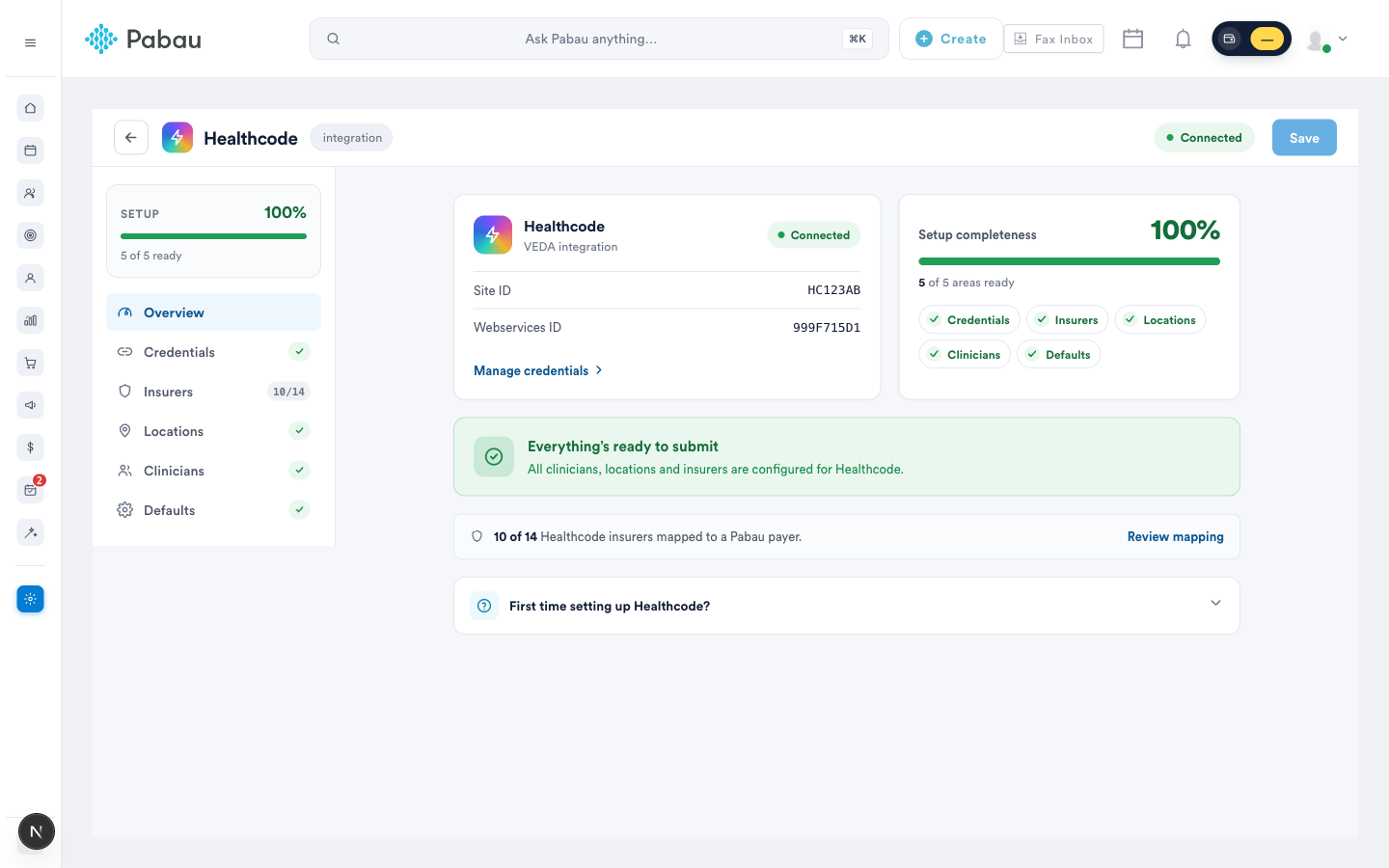Image resolution: width=1389 pixels, height=868 pixels.
Task: Click the Ask Pabau anything search field
Action: [x=599, y=39]
